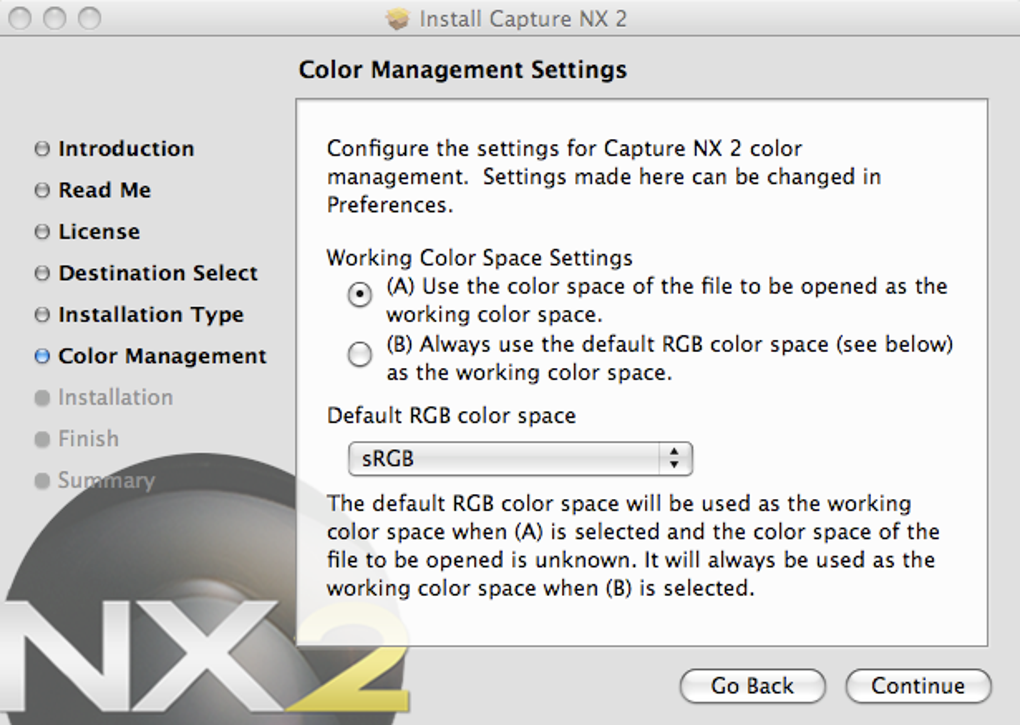Click the Introduction step bullet icon
1020x725 pixels.
(42, 149)
